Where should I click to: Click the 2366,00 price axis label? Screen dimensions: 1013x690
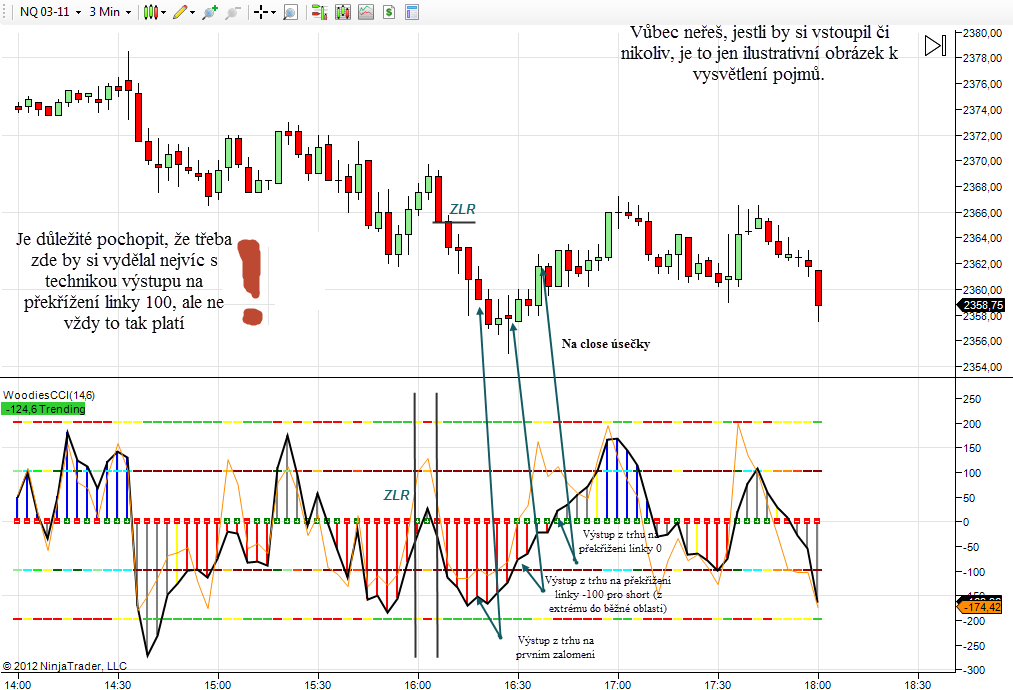(983, 213)
